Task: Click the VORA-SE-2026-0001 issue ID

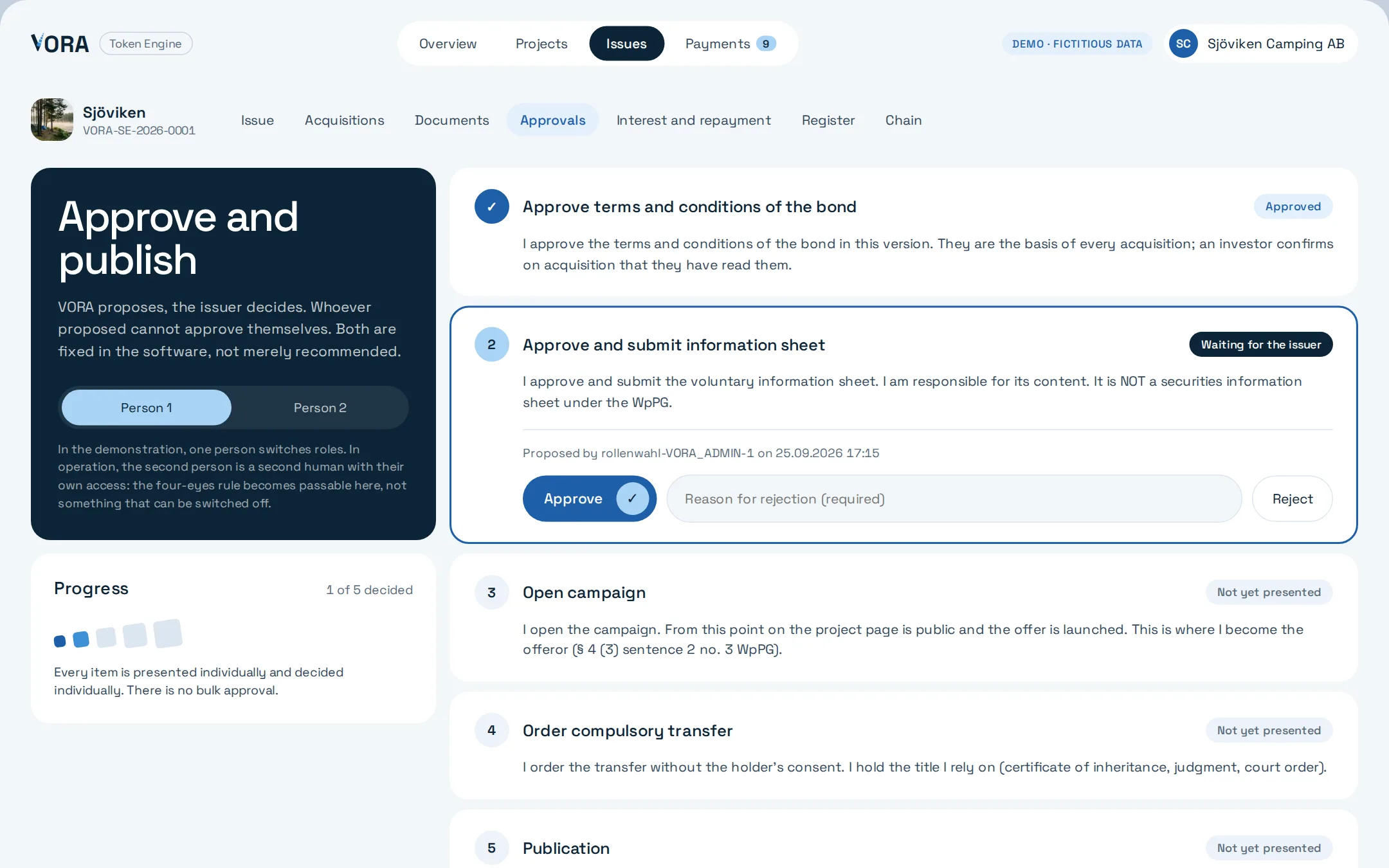Action: [x=139, y=131]
